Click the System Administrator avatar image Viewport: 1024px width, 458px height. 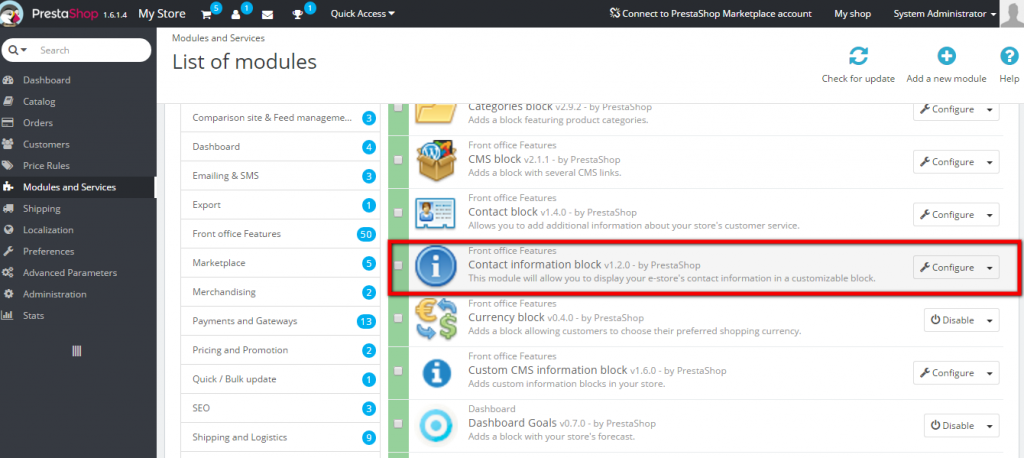point(1012,14)
